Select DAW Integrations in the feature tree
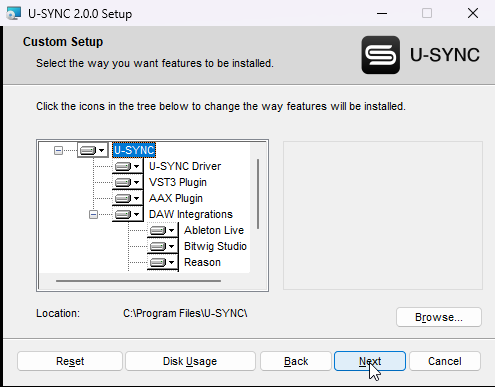 tap(191, 214)
